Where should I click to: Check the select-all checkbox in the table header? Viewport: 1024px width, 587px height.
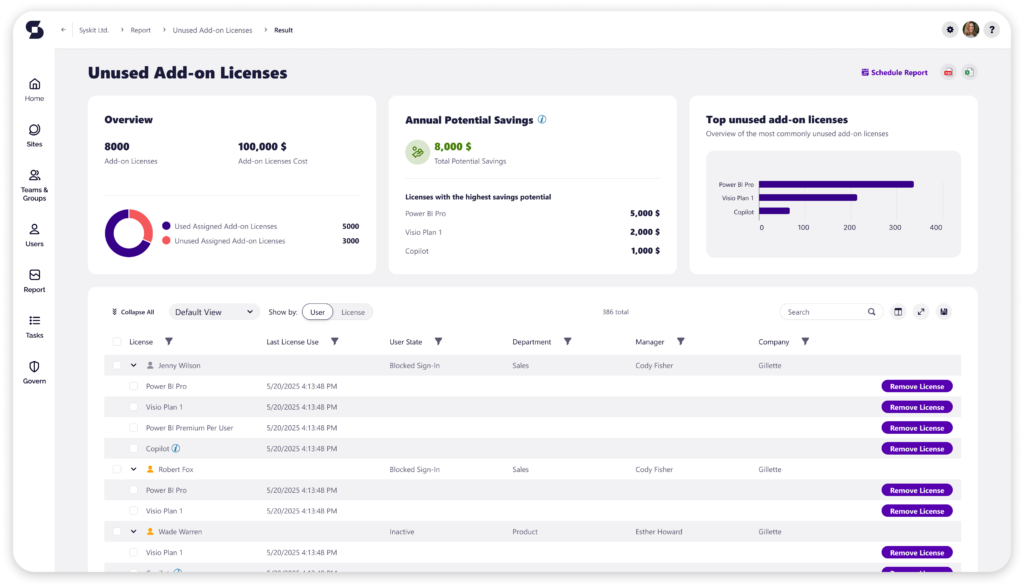pos(116,341)
